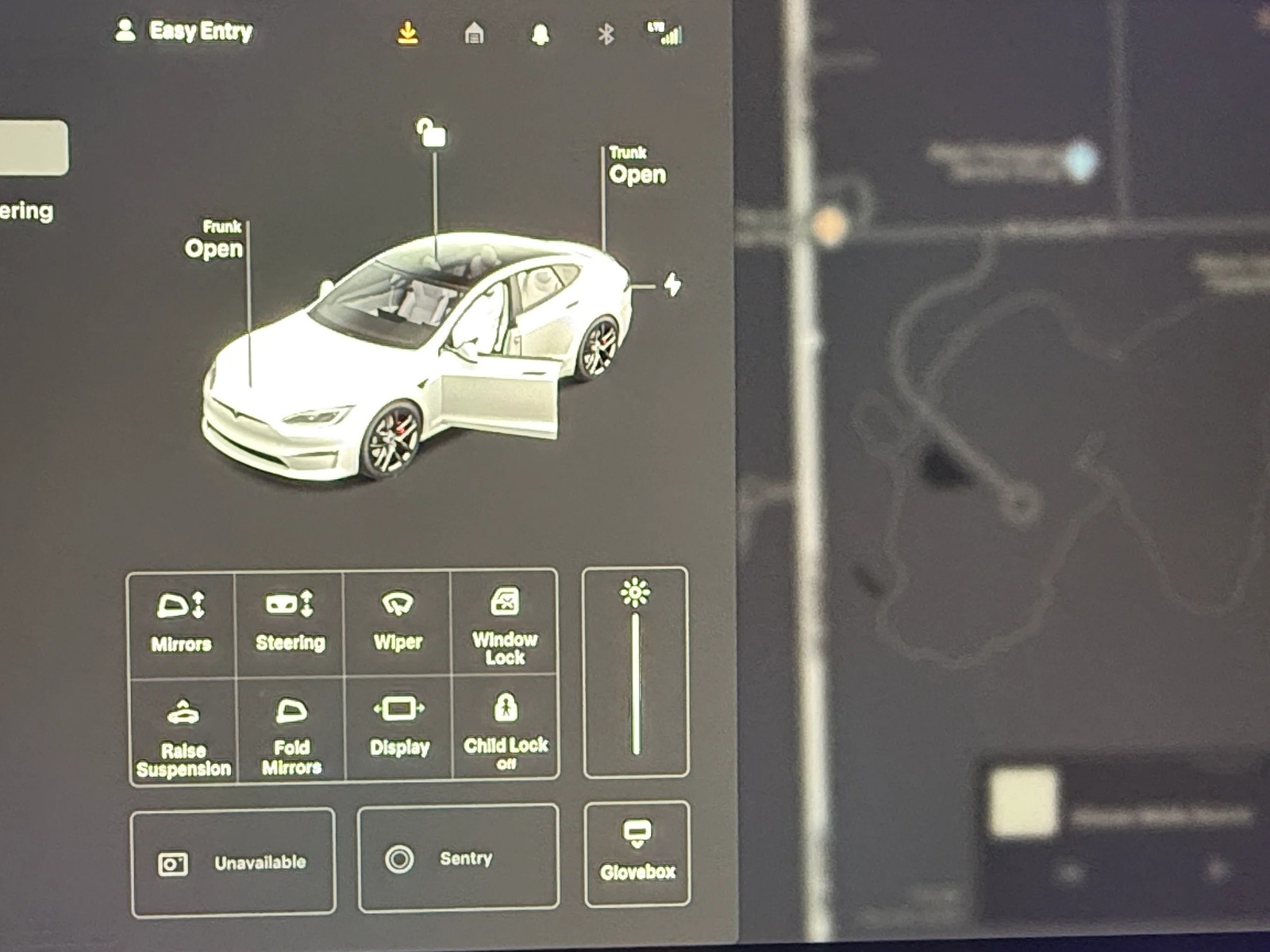Image resolution: width=1270 pixels, height=952 pixels.
Task: Tap the blue location pin on map
Action: (x=1080, y=161)
